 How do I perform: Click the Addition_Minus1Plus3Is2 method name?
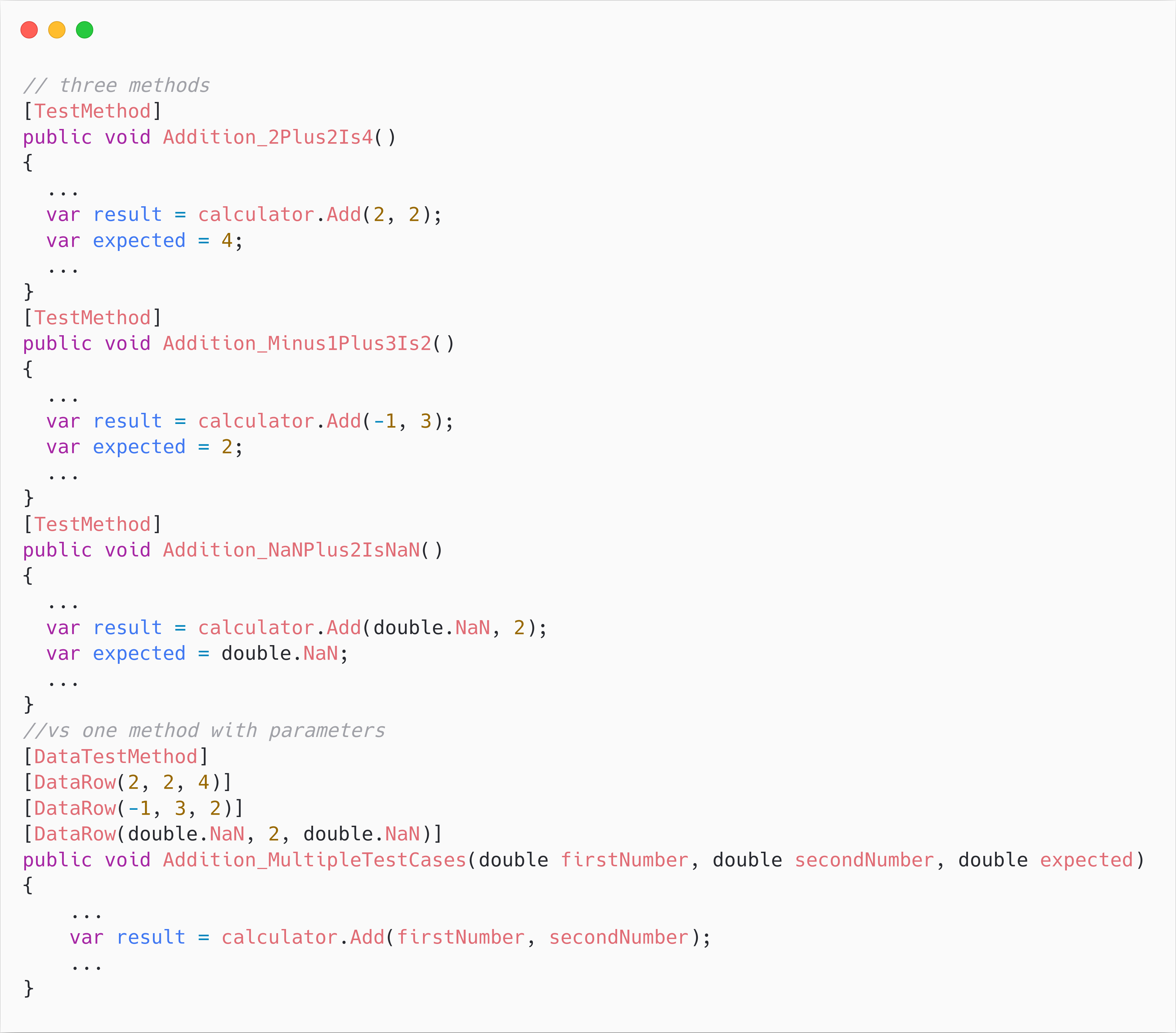tap(297, 344)
